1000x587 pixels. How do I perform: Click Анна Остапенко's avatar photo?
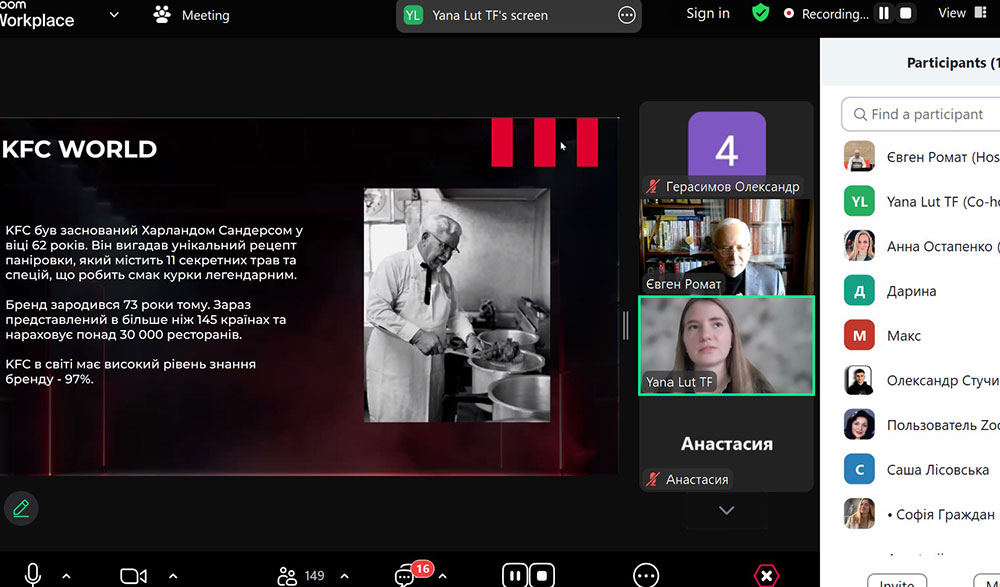(x=859, y=246)
